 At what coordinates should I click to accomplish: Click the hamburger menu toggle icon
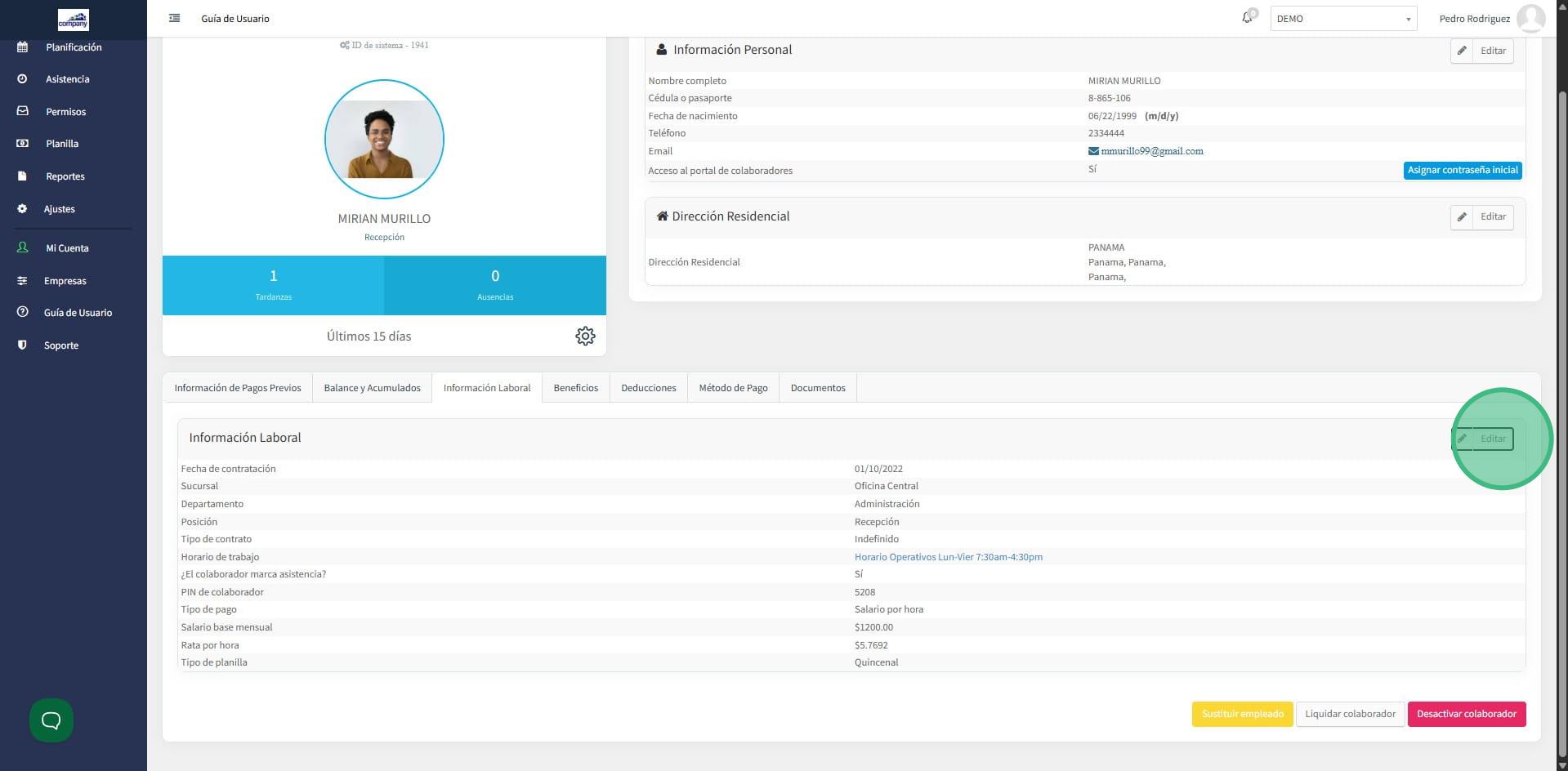pyautogui.click(x=174, y=18)
